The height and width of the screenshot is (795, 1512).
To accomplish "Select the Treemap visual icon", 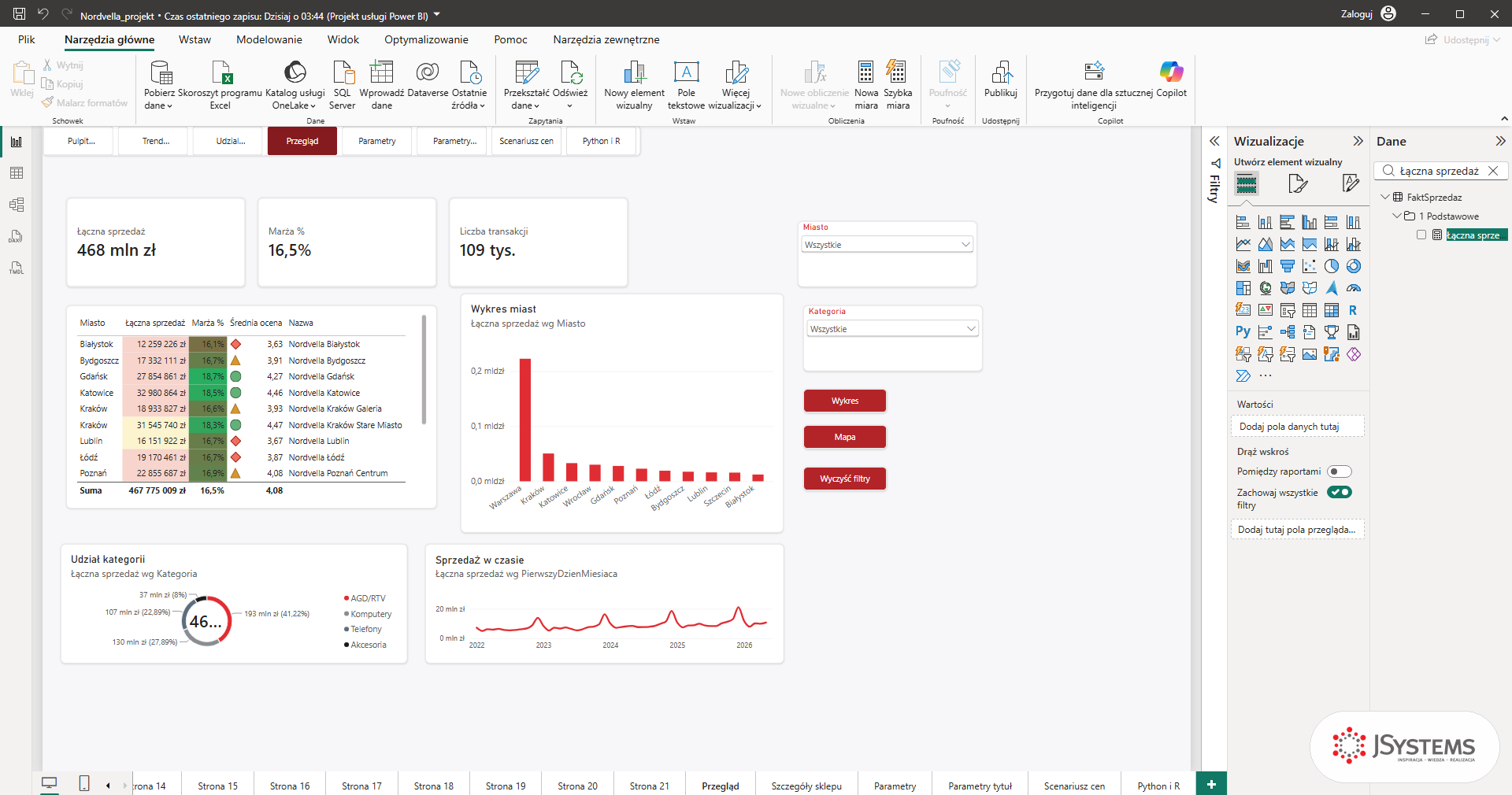I will 1243,288.
